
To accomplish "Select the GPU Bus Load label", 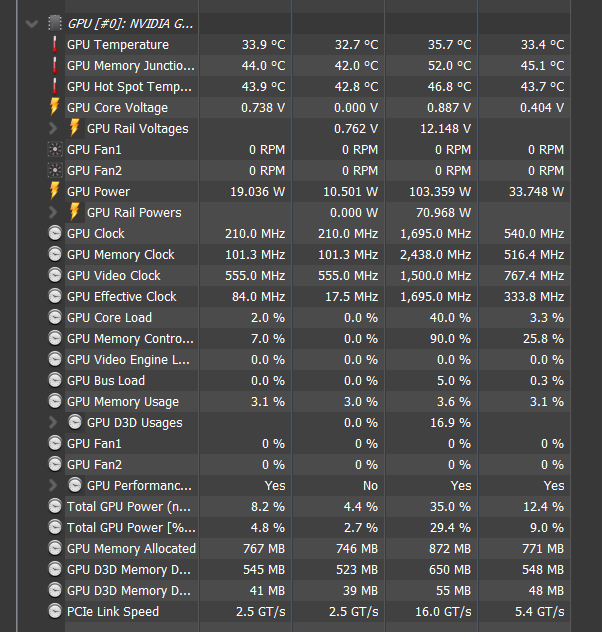I will click(x=106, y=380).
